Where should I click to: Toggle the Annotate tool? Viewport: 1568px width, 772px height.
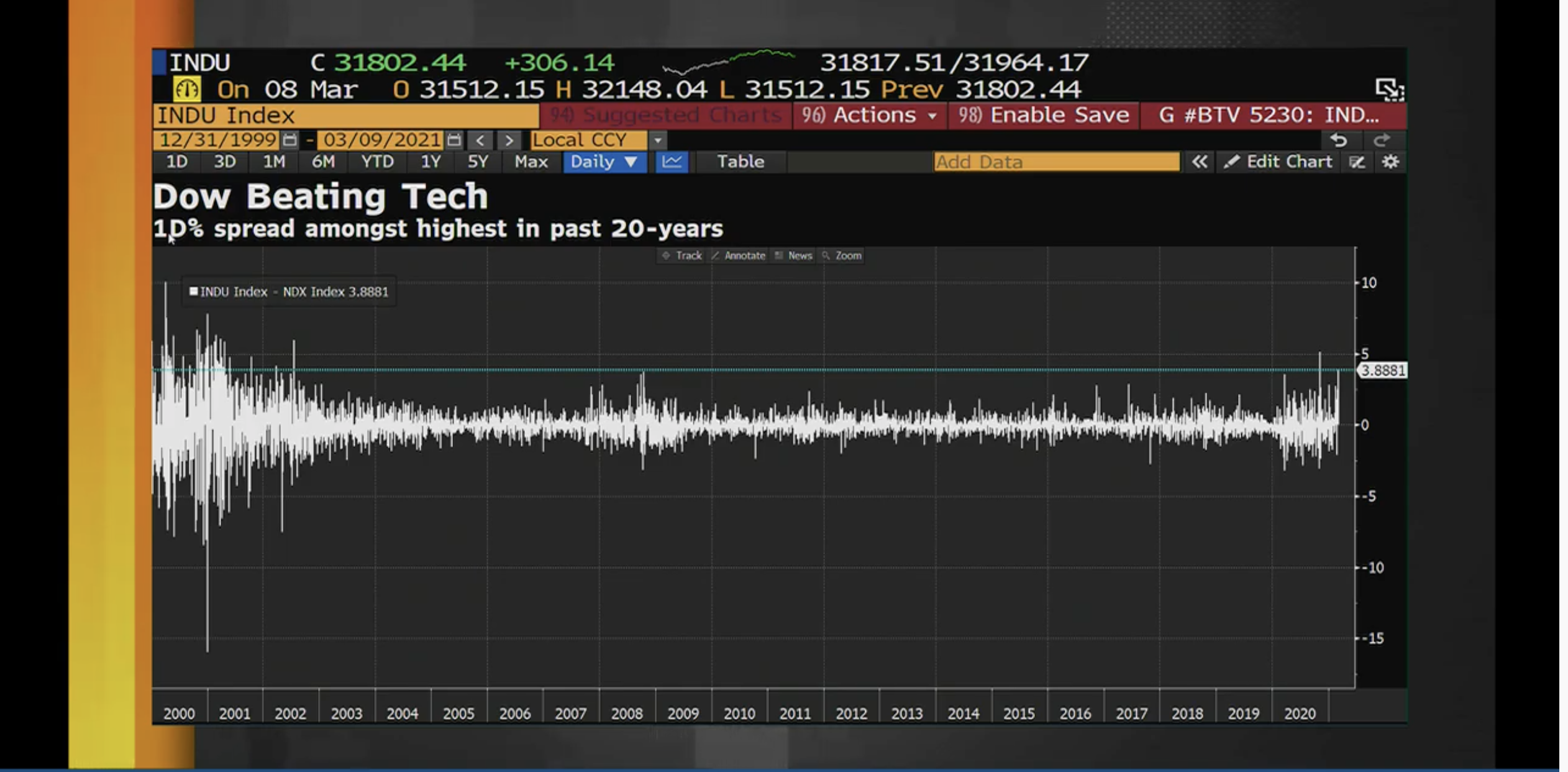coord(738,255)
